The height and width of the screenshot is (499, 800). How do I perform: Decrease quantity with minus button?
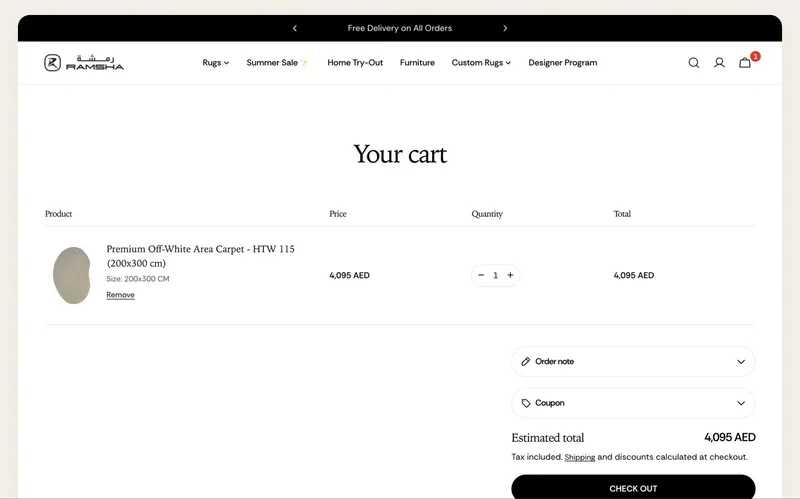point(481,275)
